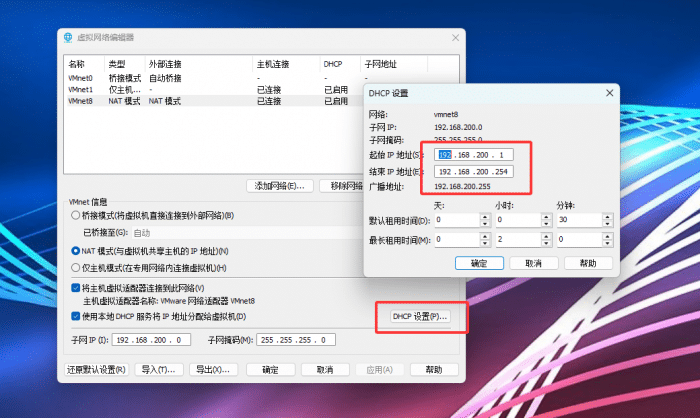Click the 默认租用时间 minutes stepper arrows
The image size is (700, 418).
[605, 220]
